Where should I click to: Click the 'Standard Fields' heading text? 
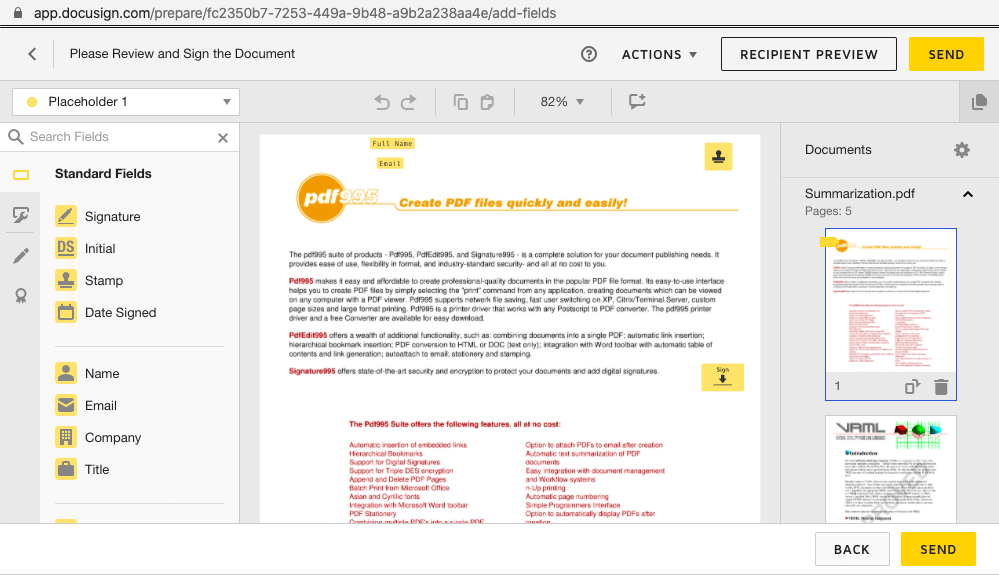(103, 174)
